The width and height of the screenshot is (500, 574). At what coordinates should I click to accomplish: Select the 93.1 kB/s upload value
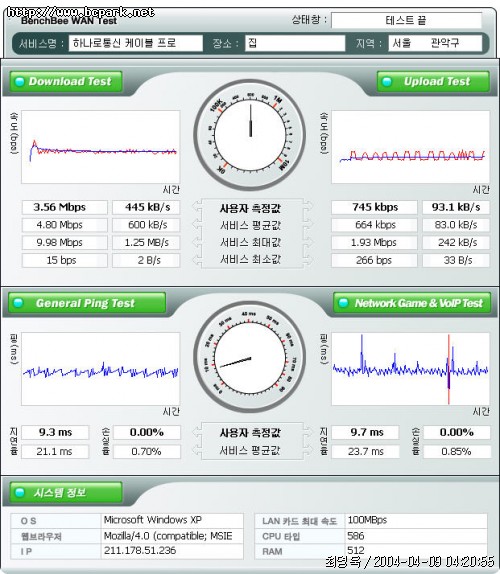click(x=456, y=207)
